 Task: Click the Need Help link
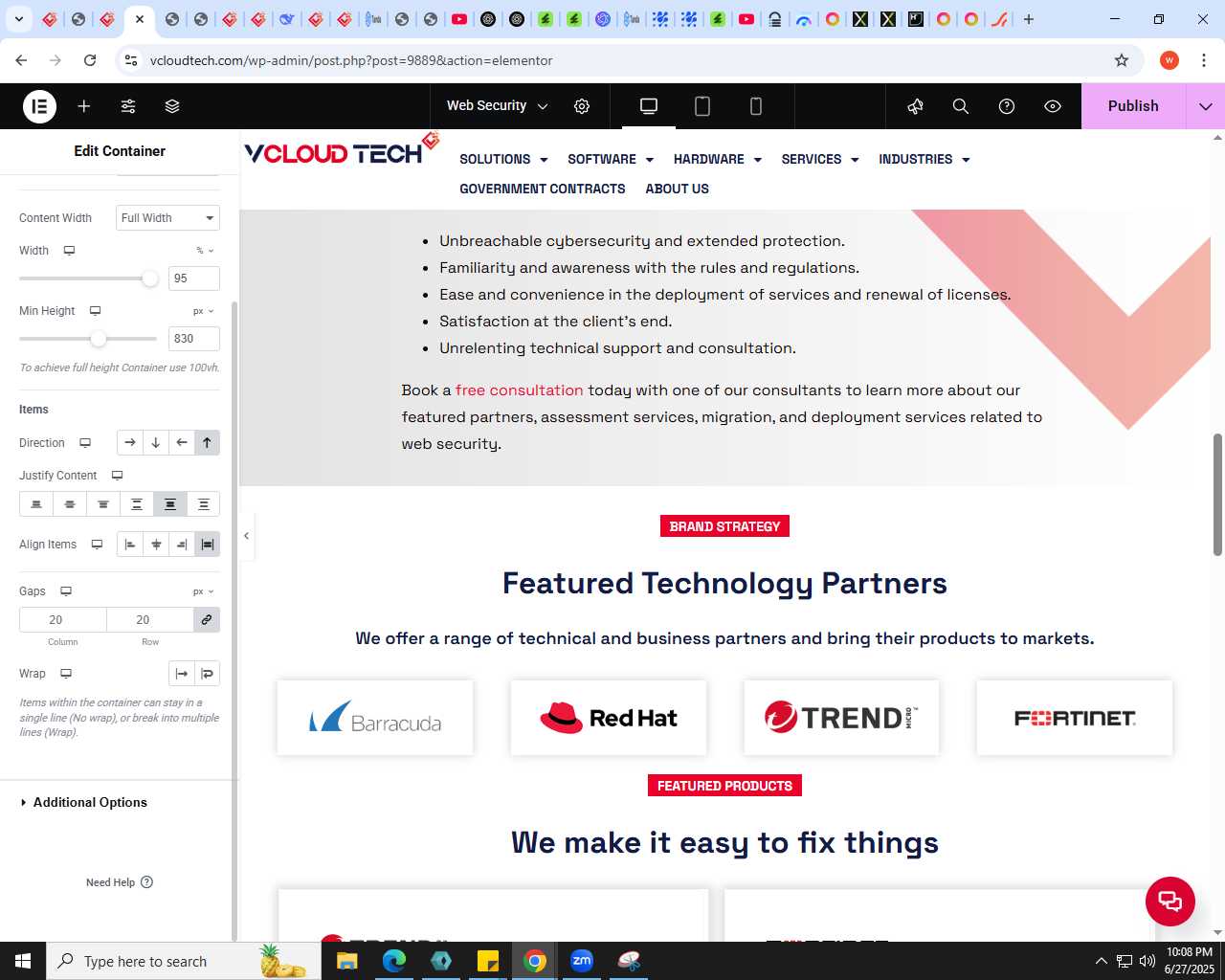(x=120, y=882)
